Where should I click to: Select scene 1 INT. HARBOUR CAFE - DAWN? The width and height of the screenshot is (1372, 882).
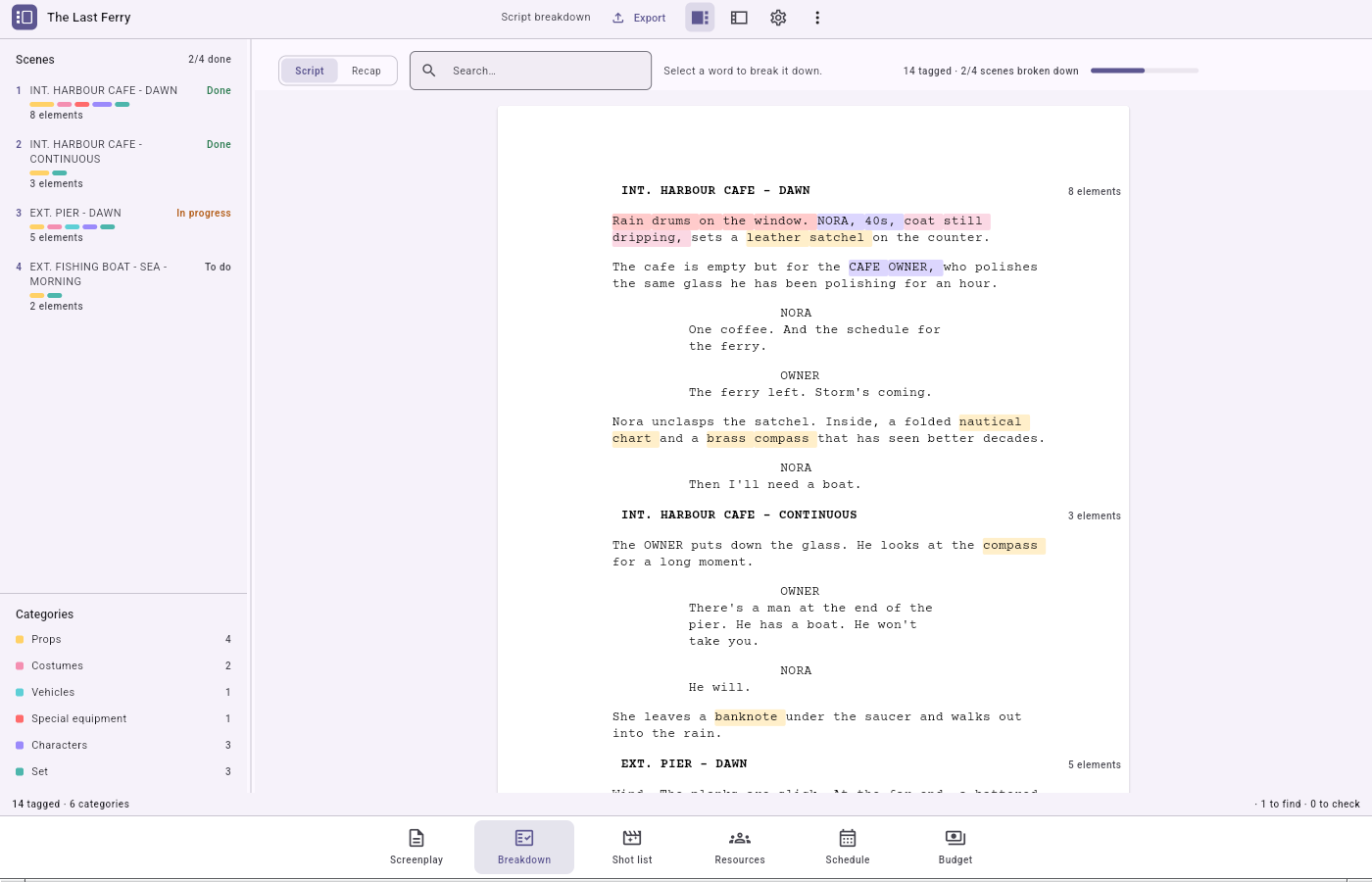coord(123,102)
